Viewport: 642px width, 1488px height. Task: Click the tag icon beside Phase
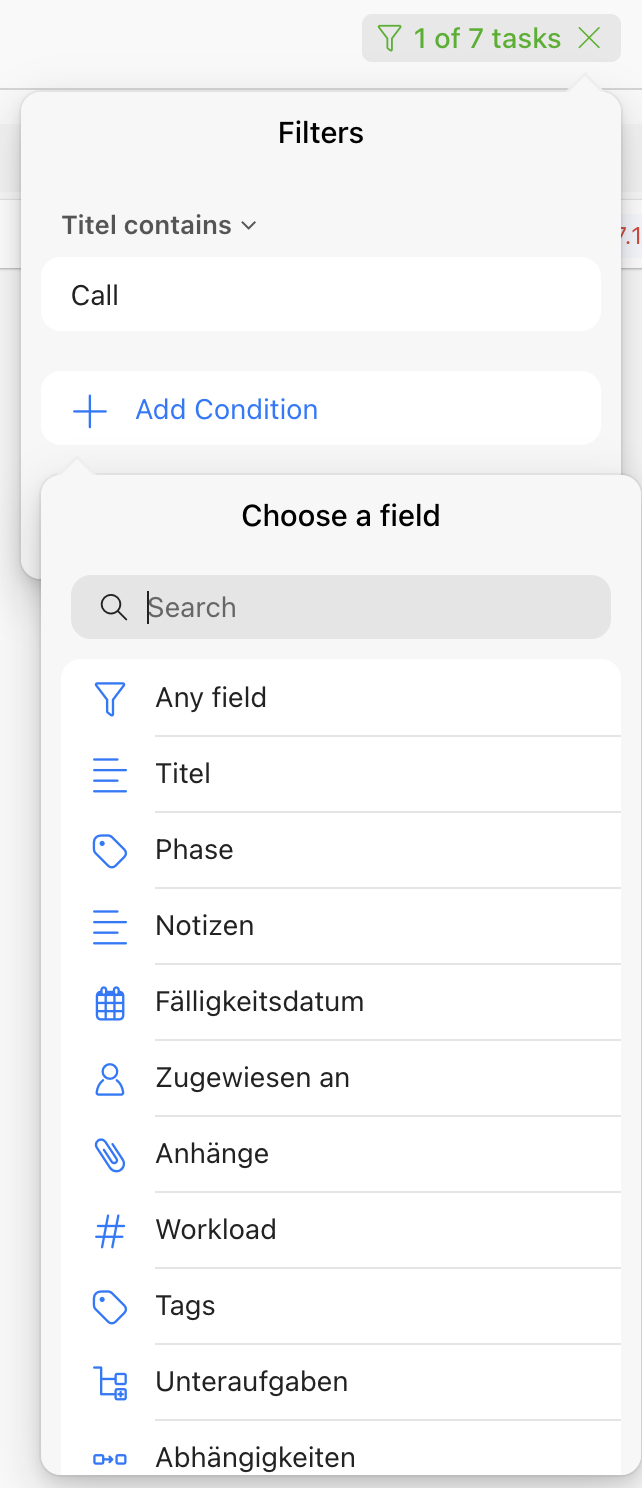coord(109,851)
